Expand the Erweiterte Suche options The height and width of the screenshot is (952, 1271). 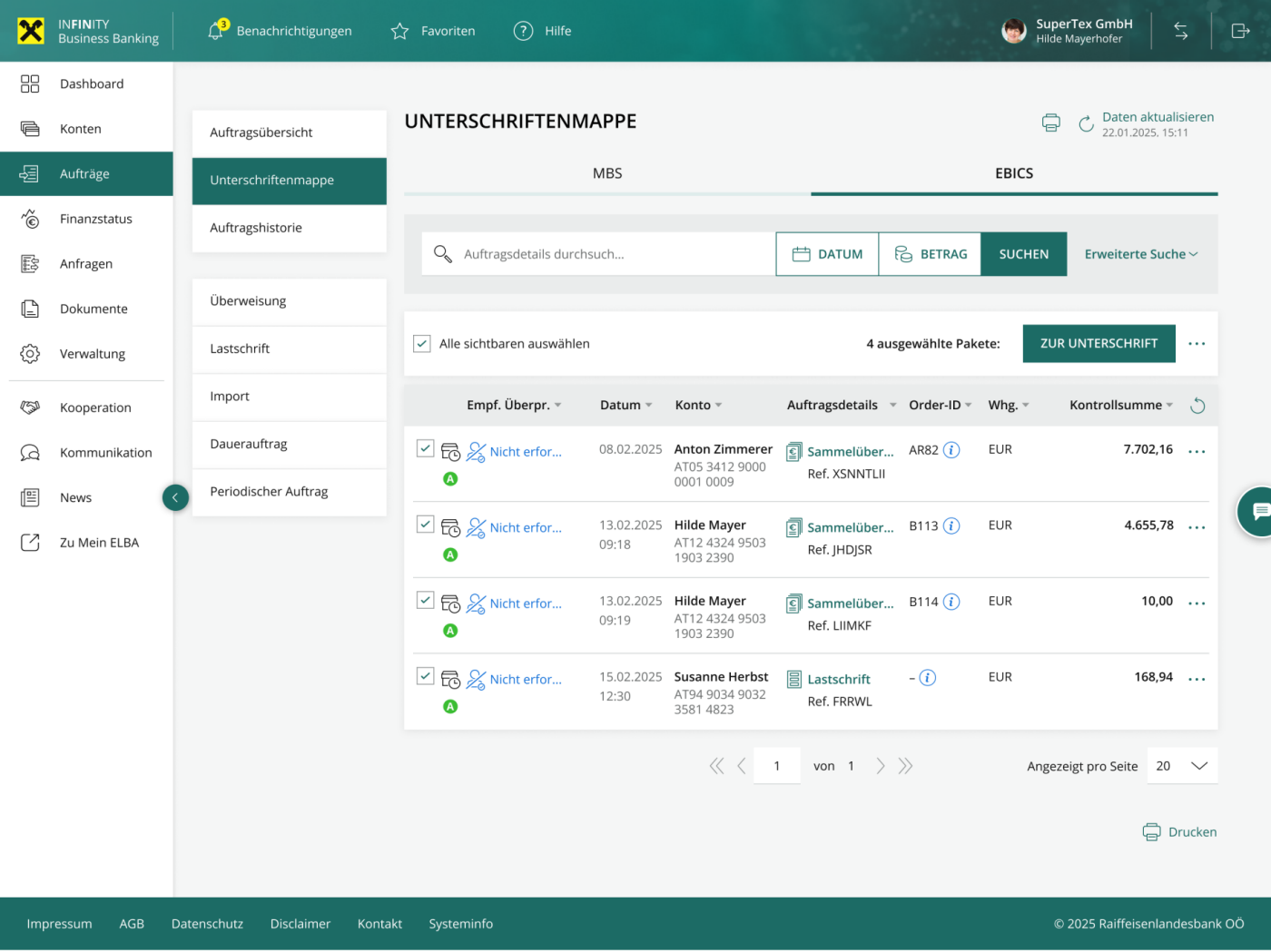(x=1140, y=254)
